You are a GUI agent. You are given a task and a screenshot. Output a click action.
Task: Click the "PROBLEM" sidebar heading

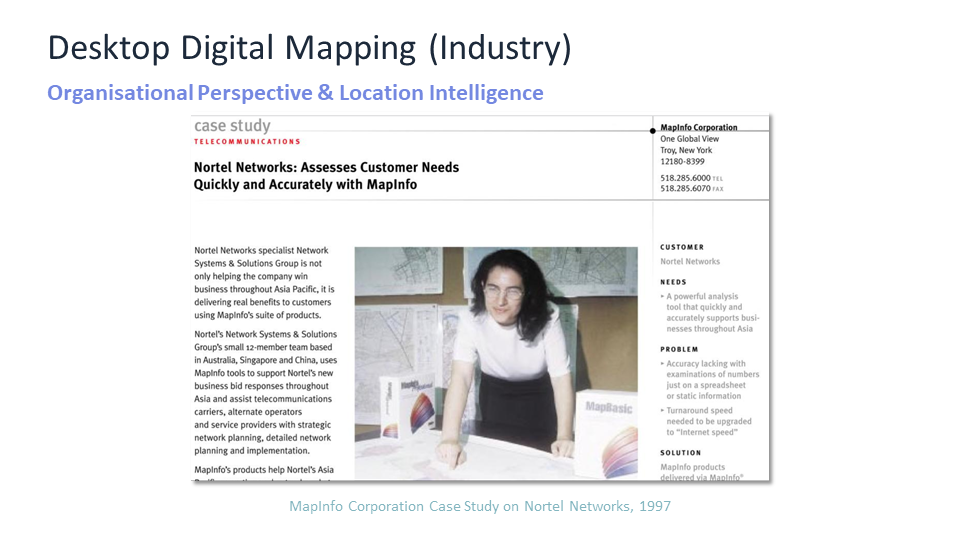tap(679, 350)
